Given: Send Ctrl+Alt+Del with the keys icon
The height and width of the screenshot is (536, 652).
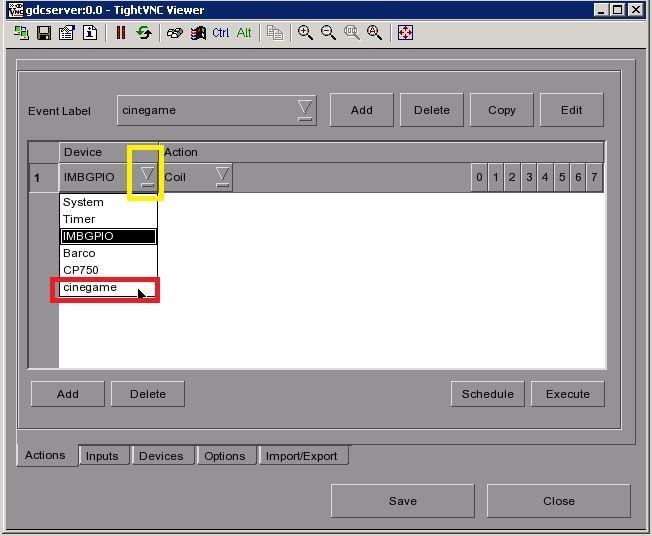Looking at the screenshot, I should pyautogui.click(x=175, y=33).
